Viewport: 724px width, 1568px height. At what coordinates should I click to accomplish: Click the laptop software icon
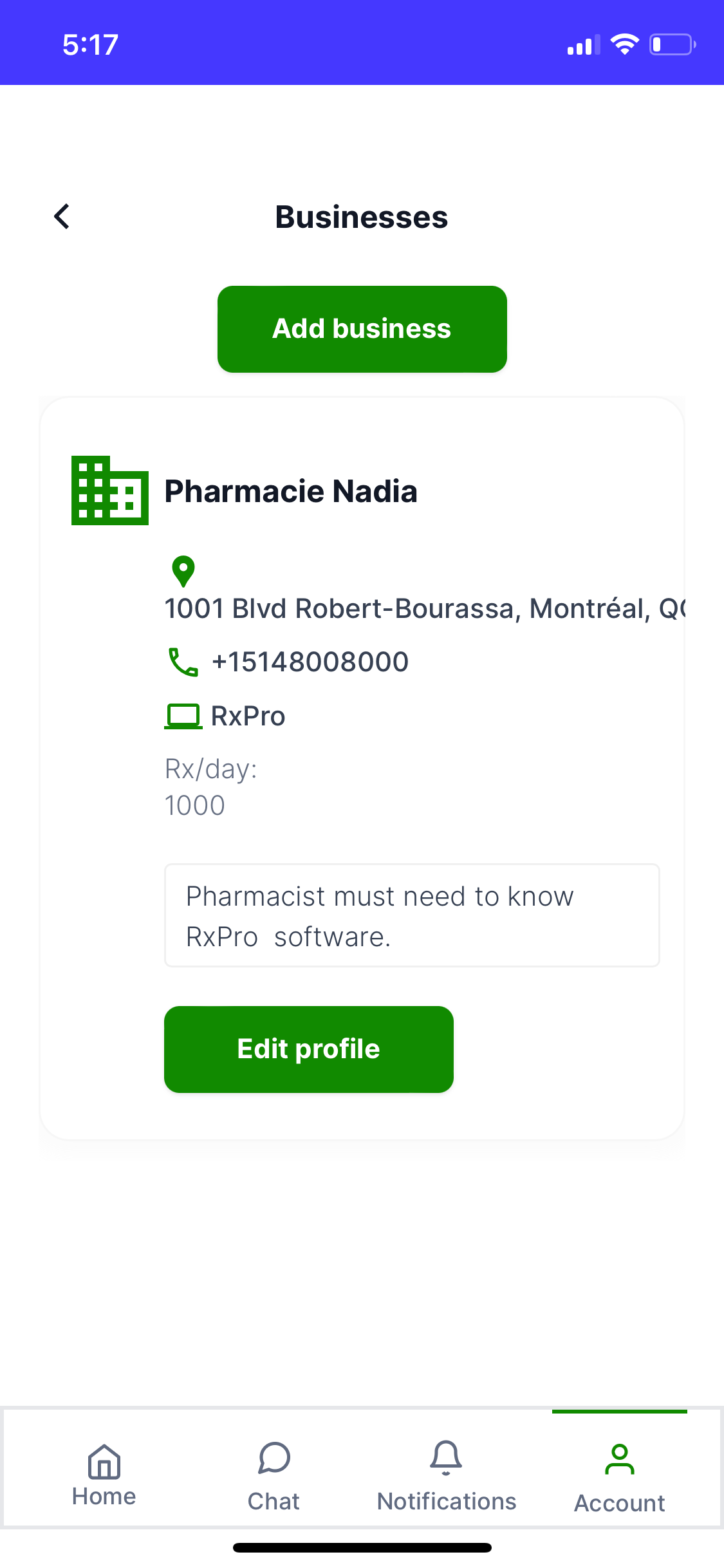[x=183, y=716]
